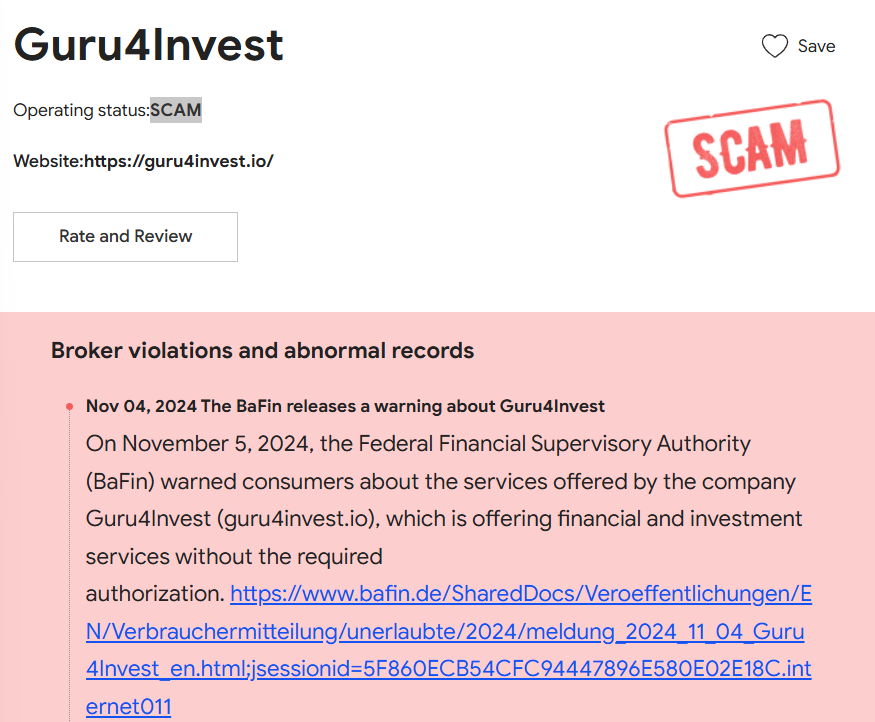Click the Operating status label
Viewport: 875px width, 722px height.
[80, 110]
